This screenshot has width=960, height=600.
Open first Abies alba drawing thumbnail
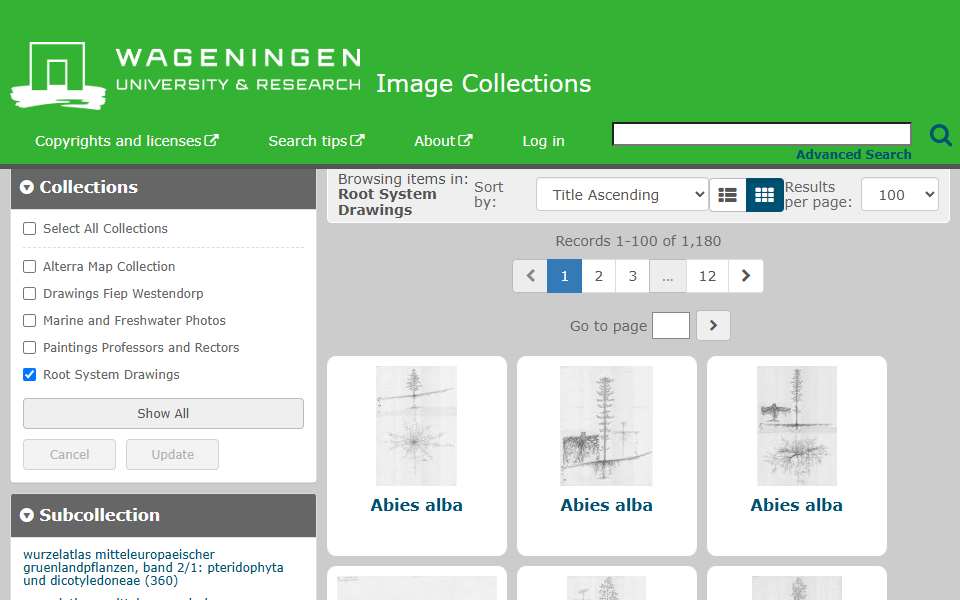(416, 426)
